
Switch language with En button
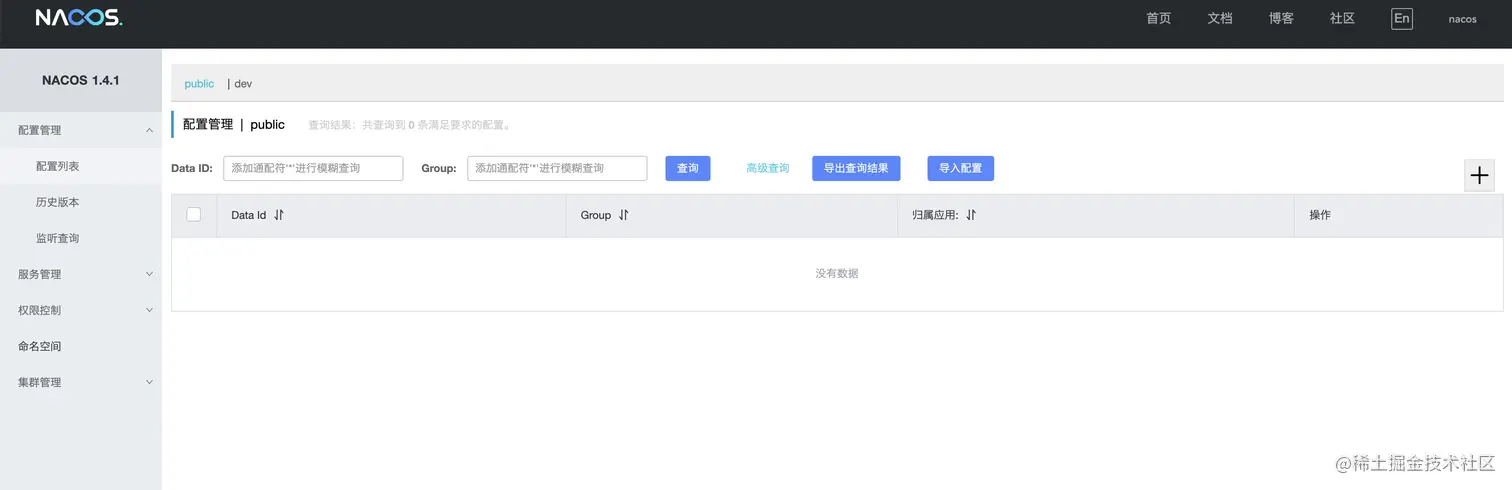point(1402,18)
